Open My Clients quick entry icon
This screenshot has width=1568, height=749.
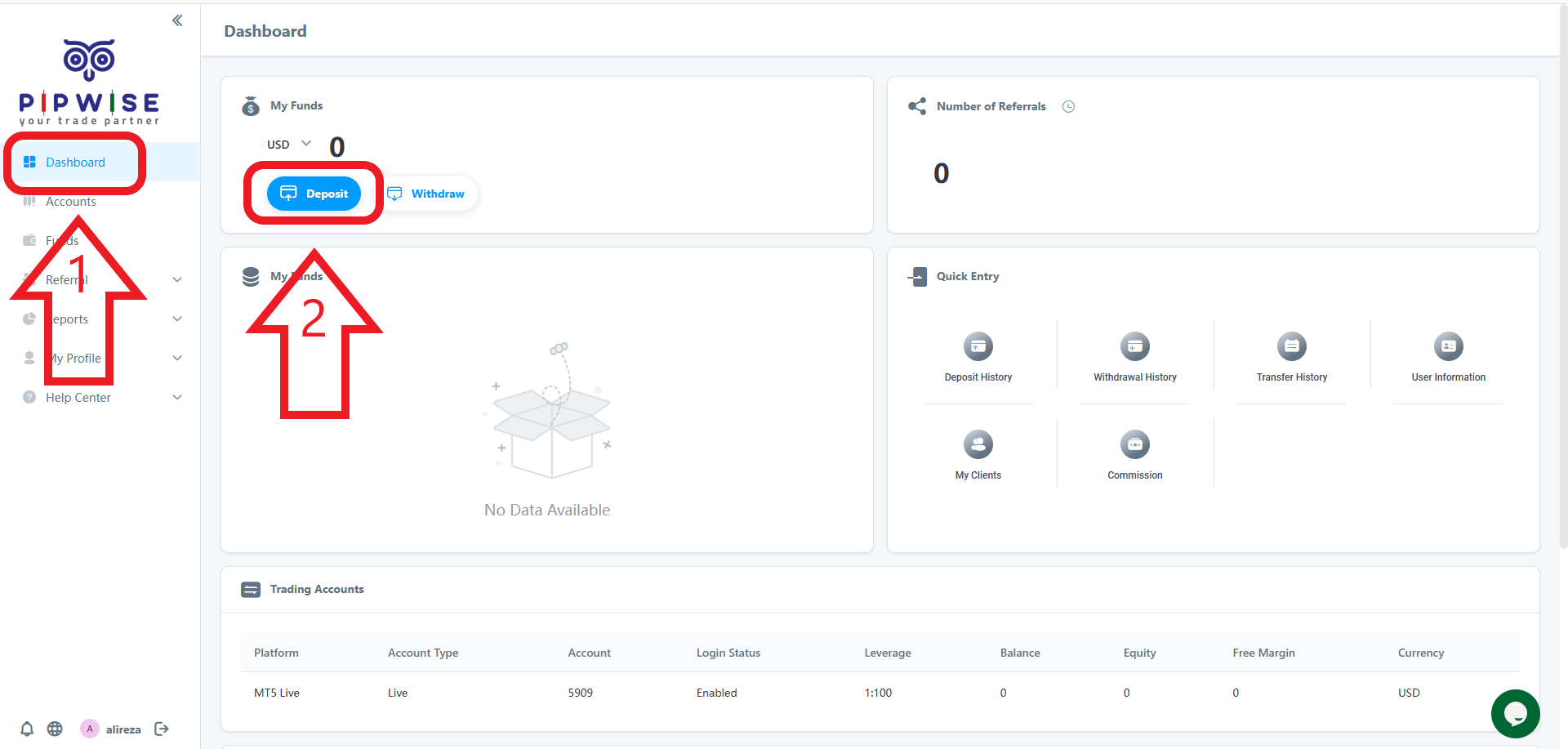(x=978, y=444)
